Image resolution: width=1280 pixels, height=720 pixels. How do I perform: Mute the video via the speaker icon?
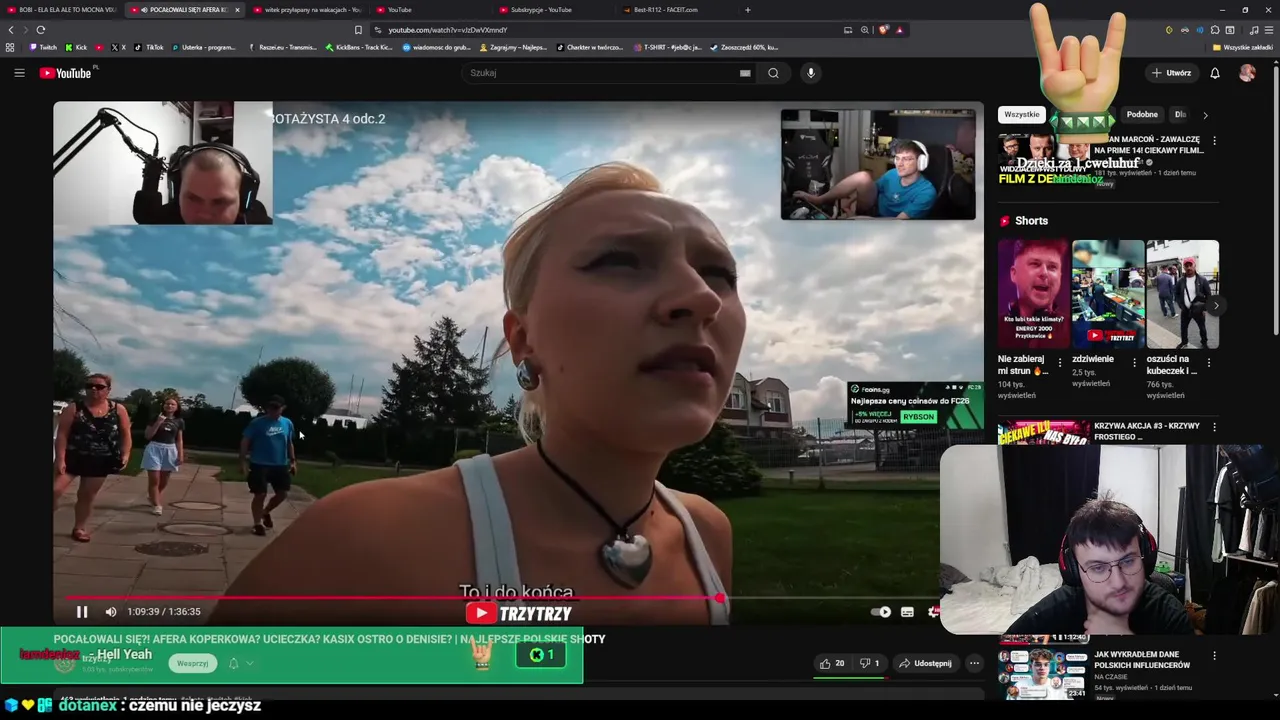[111, 612]
